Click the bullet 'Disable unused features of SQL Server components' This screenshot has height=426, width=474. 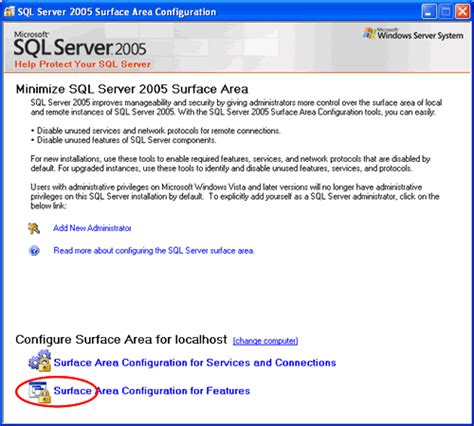[124, 140]
